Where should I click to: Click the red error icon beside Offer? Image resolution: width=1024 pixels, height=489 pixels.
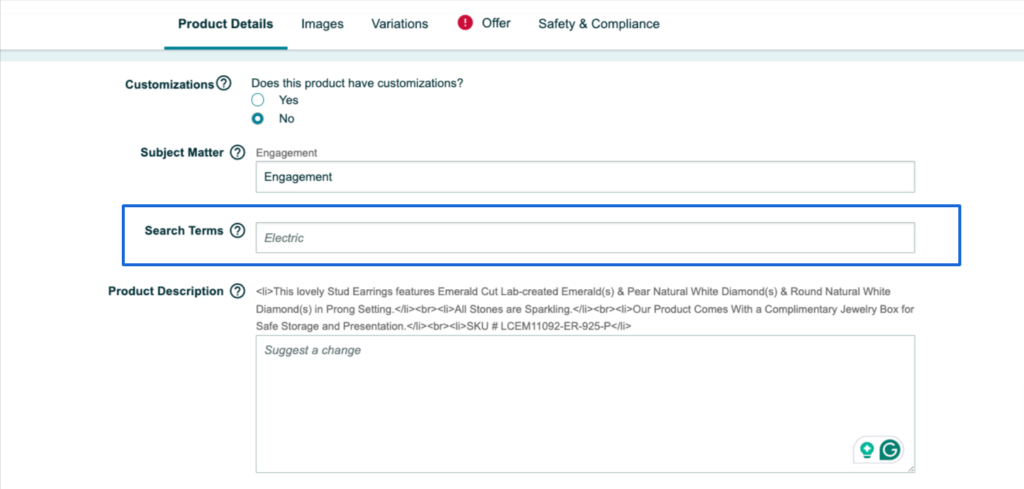click(x=465, y=24)
